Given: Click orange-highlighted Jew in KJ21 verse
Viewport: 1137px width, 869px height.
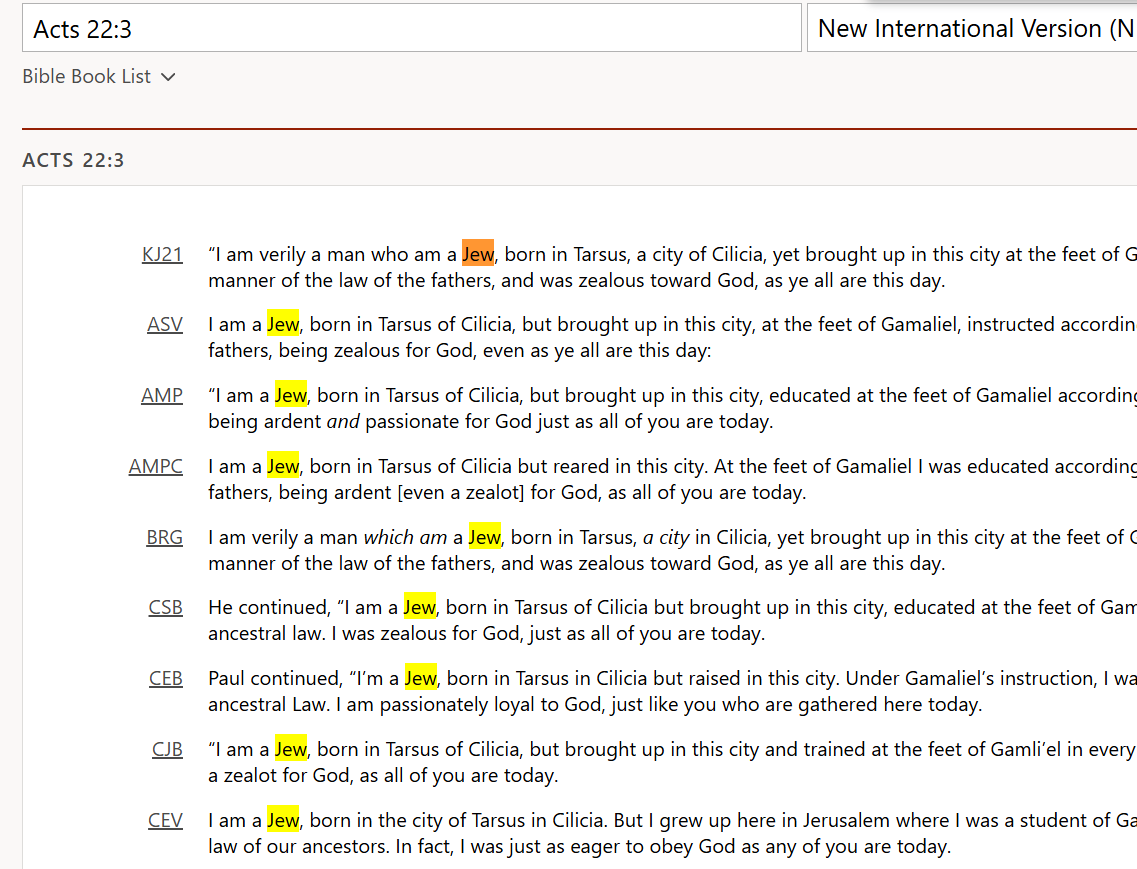Looking at the screenshot, I should pos(478,254).
